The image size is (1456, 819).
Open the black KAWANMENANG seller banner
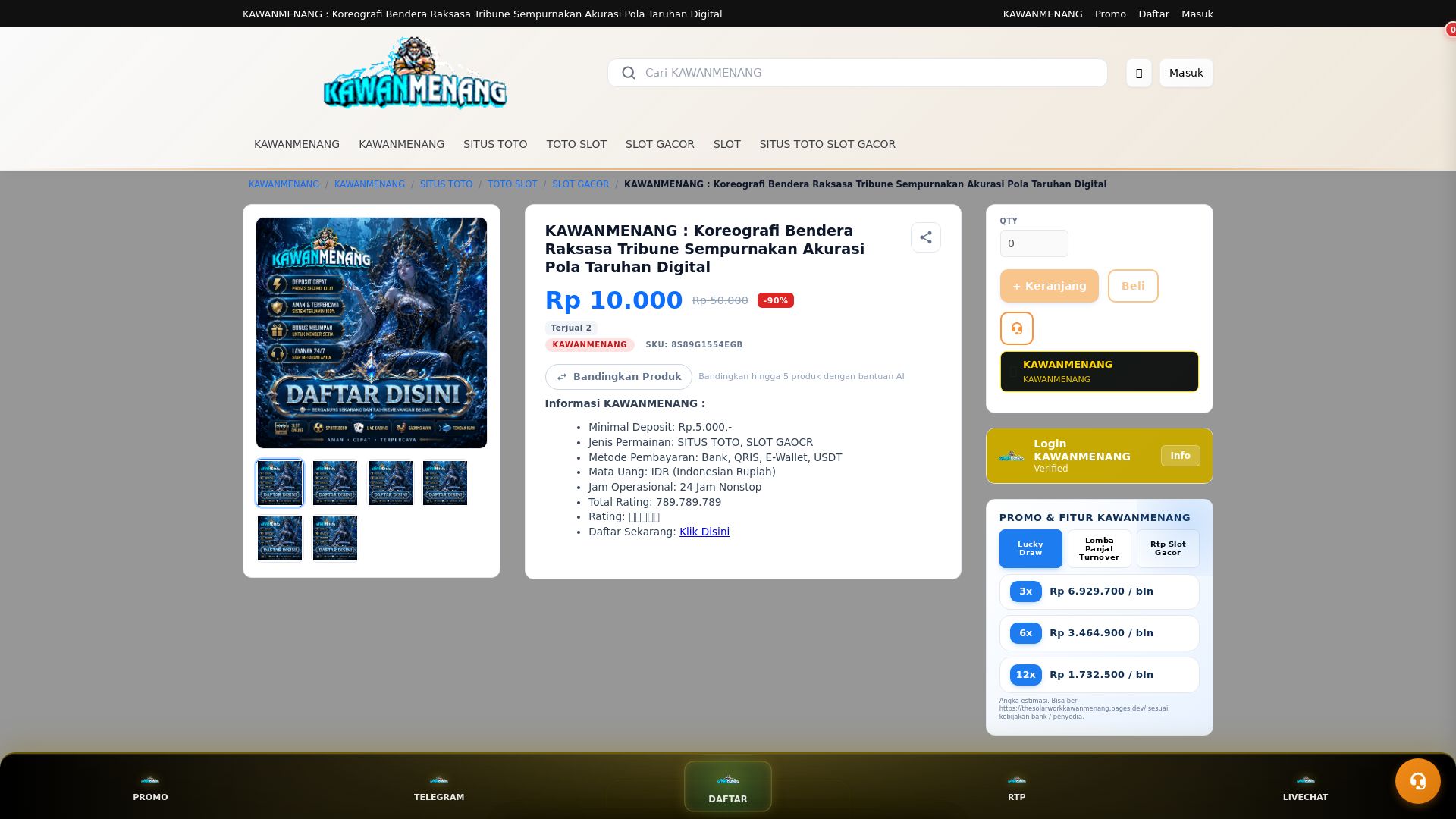1099,372
